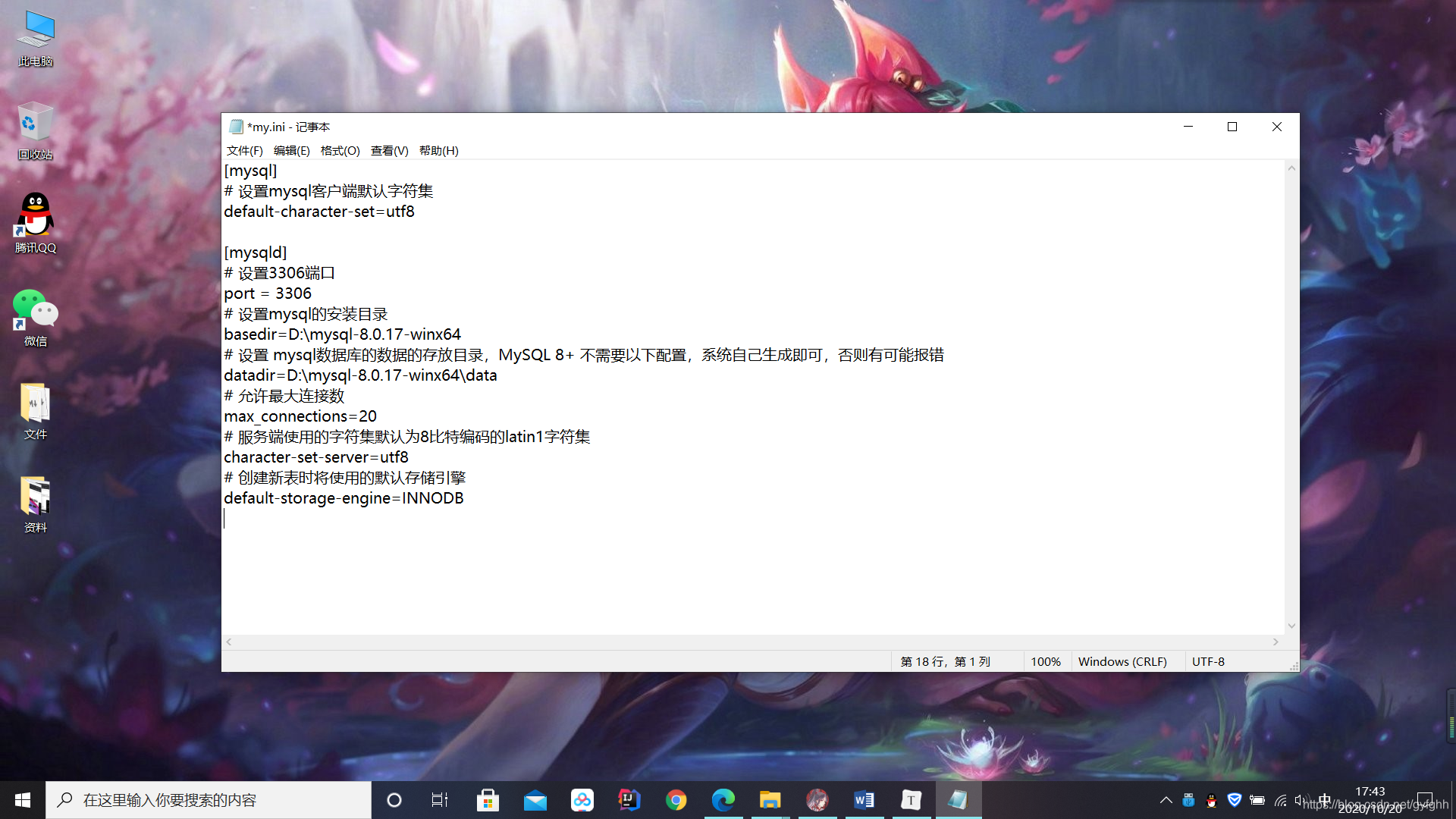Click the default-character-set=utf8 line

click(319, 212)
